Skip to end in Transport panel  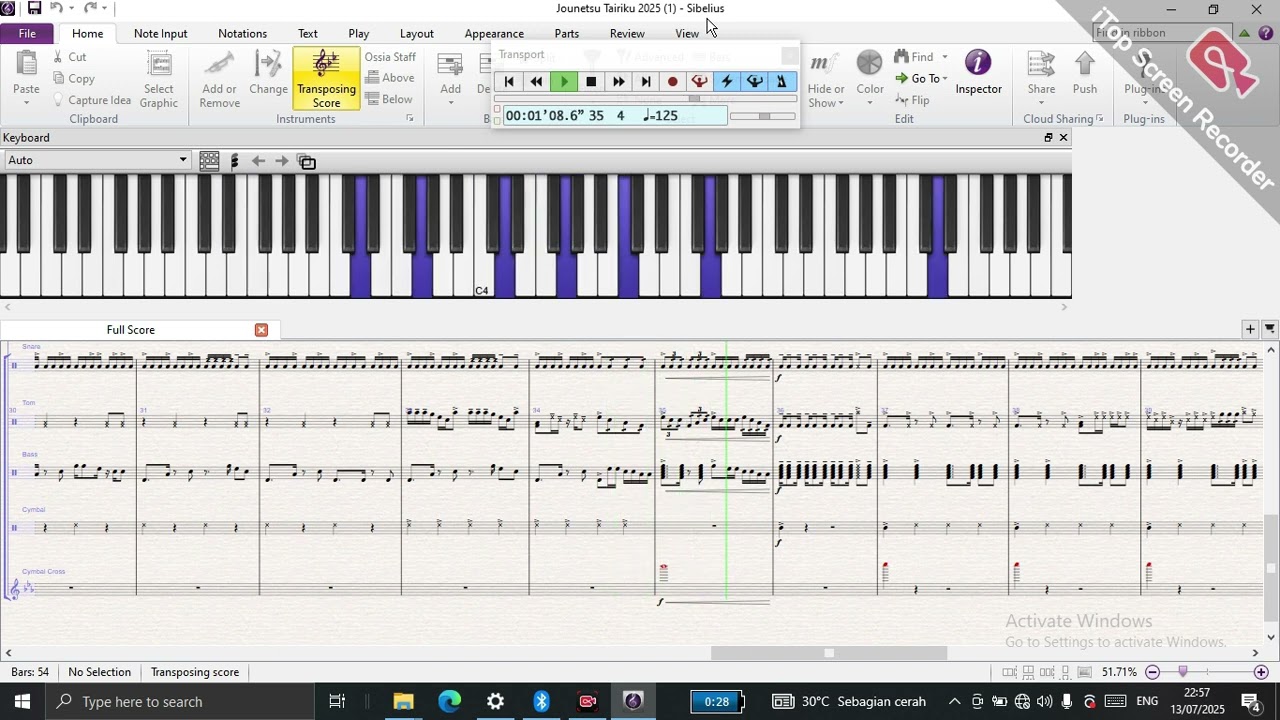point(645,82)
